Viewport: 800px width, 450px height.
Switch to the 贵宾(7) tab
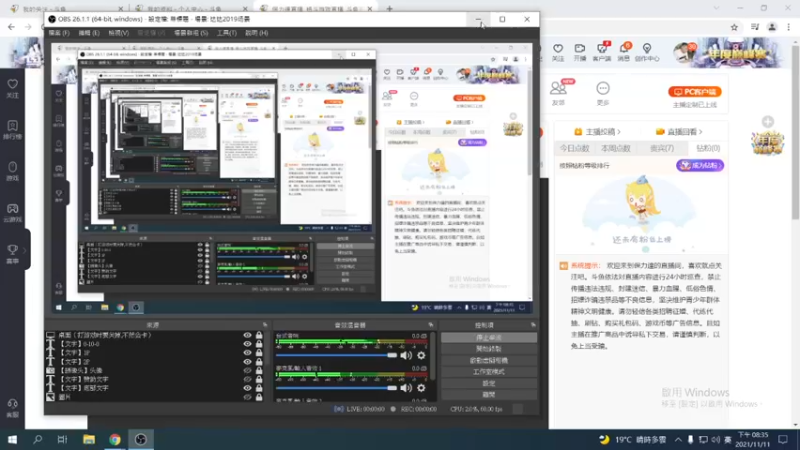[662, 148]
